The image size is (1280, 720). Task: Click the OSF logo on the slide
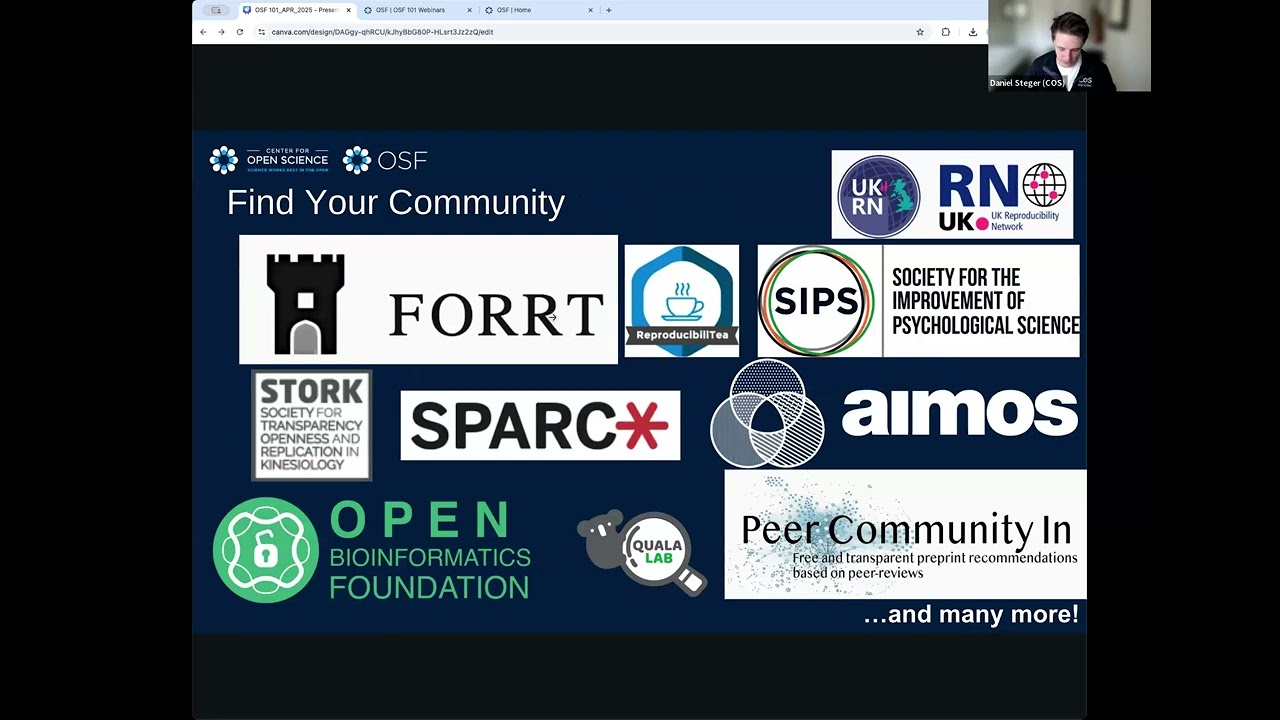[385, 160]
